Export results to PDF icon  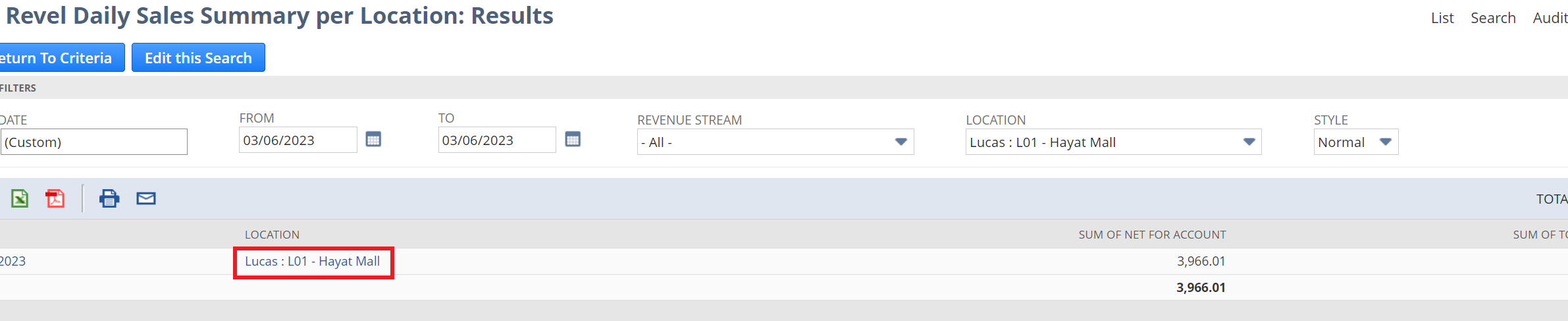click(x=55, y=198)
